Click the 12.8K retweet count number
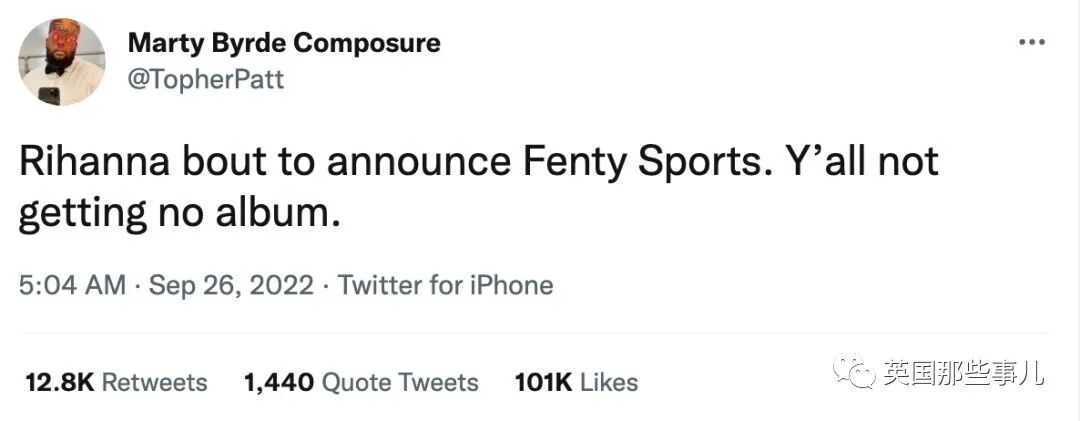Image resolution: width=1080 pixels, height=421 pixels. (58, 382)
